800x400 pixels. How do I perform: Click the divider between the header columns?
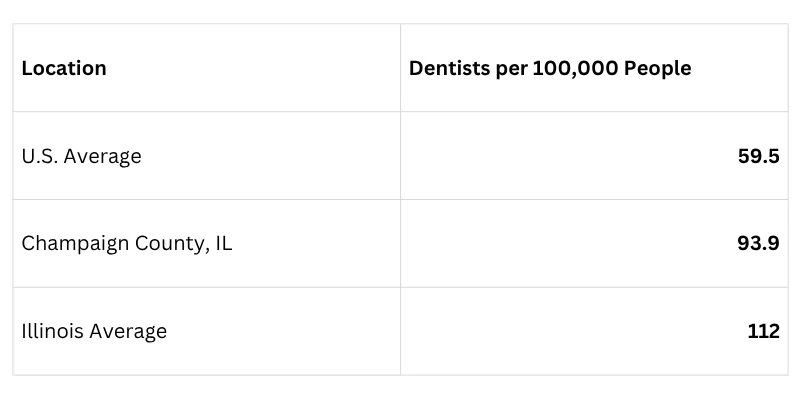[401, 67]
